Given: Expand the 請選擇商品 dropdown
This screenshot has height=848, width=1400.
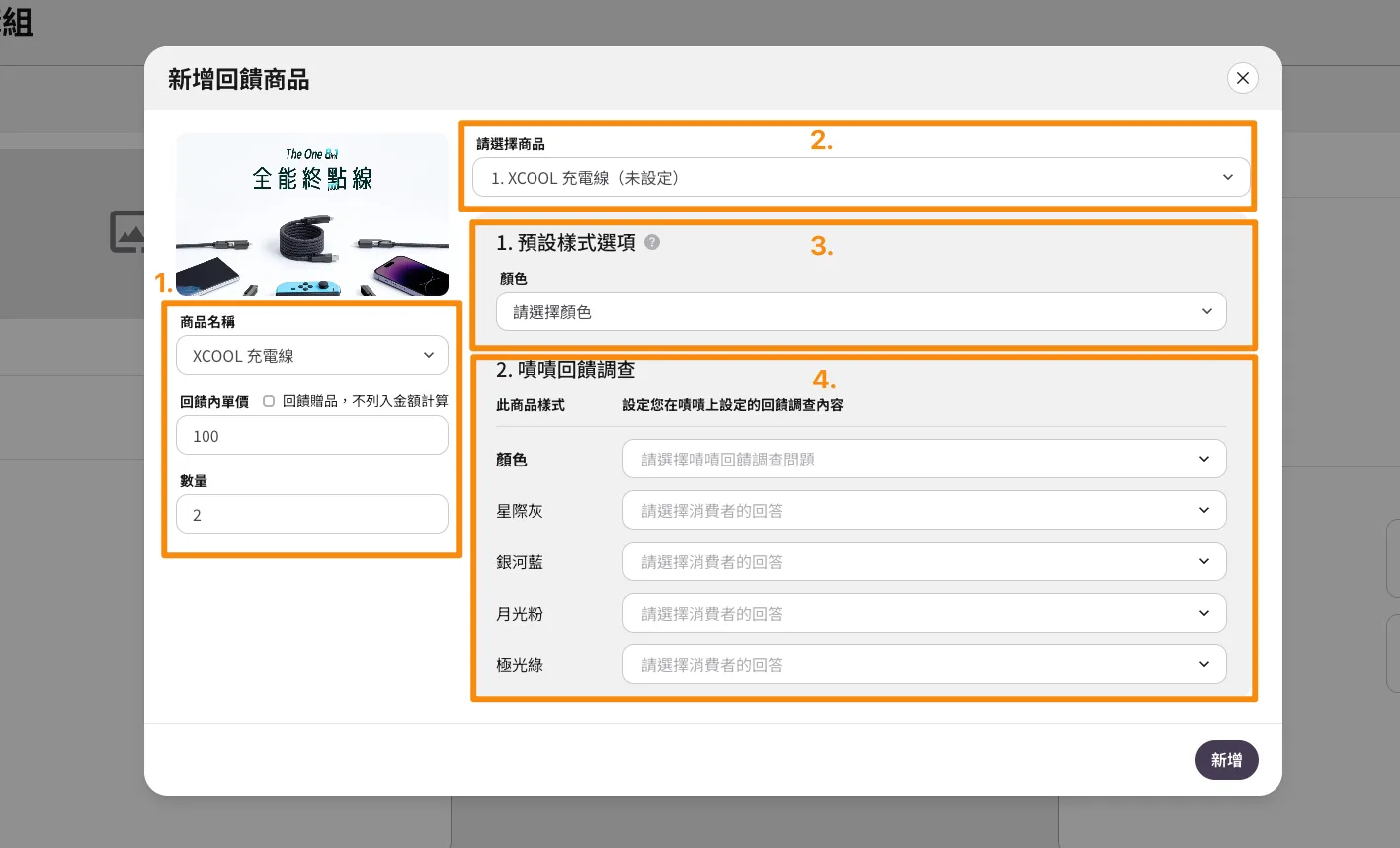Looking at the screenshot, I should click(860, 178).
